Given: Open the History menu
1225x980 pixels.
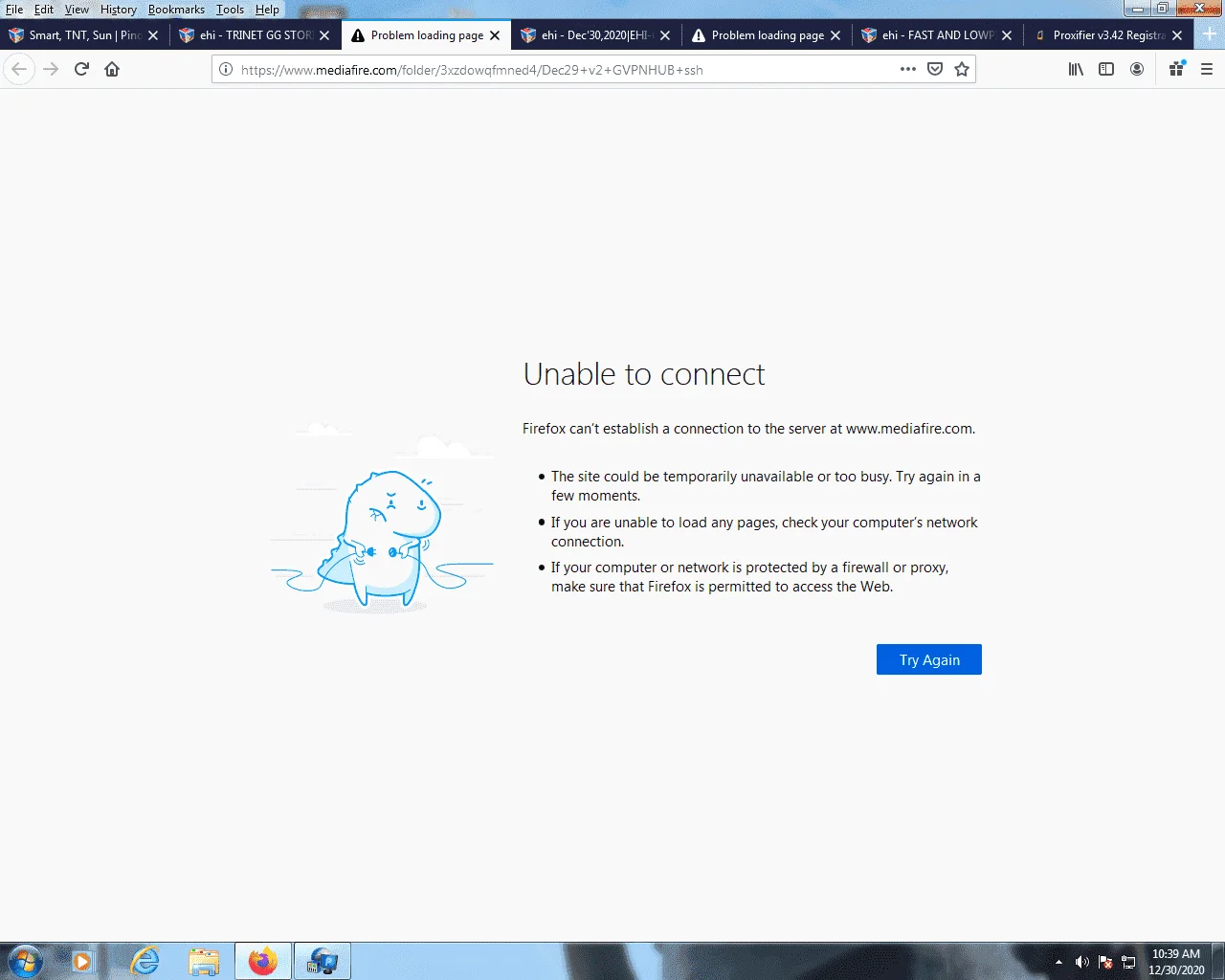Looking at the screenshot, I should (x=119, y=10).
